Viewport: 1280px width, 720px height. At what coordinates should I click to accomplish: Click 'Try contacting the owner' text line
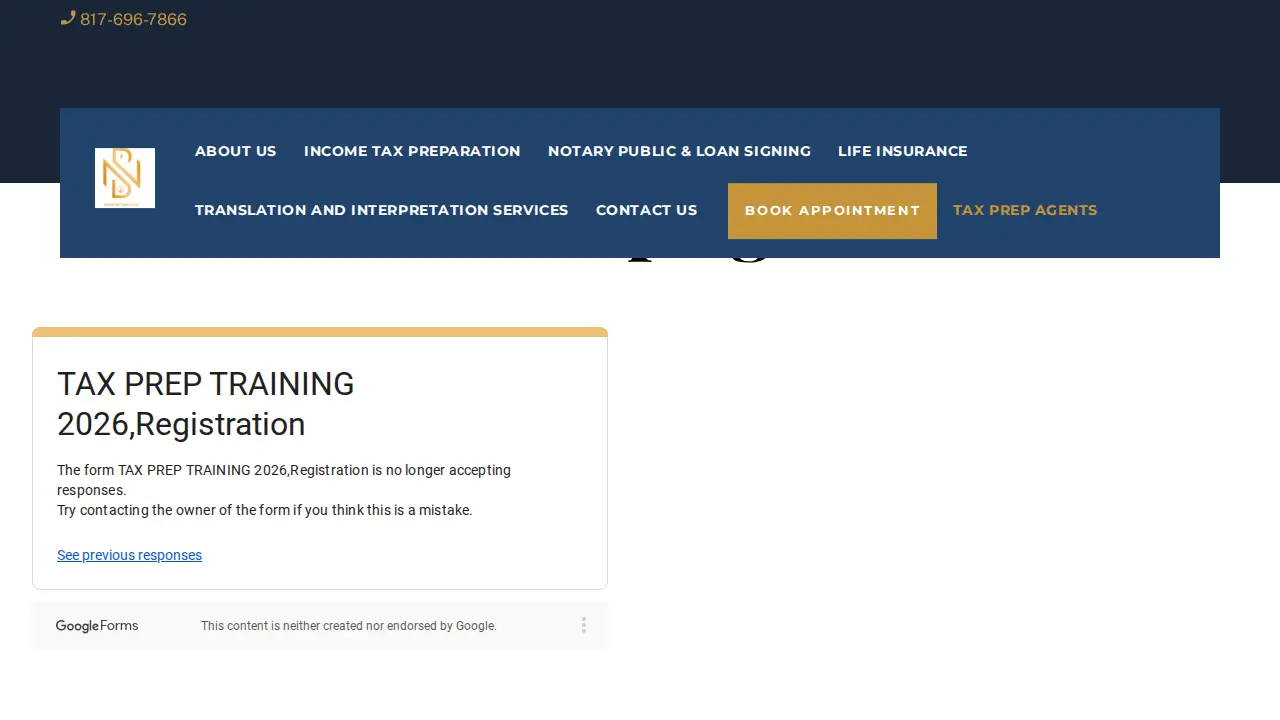pyautogui.click(x=264, y=510)
